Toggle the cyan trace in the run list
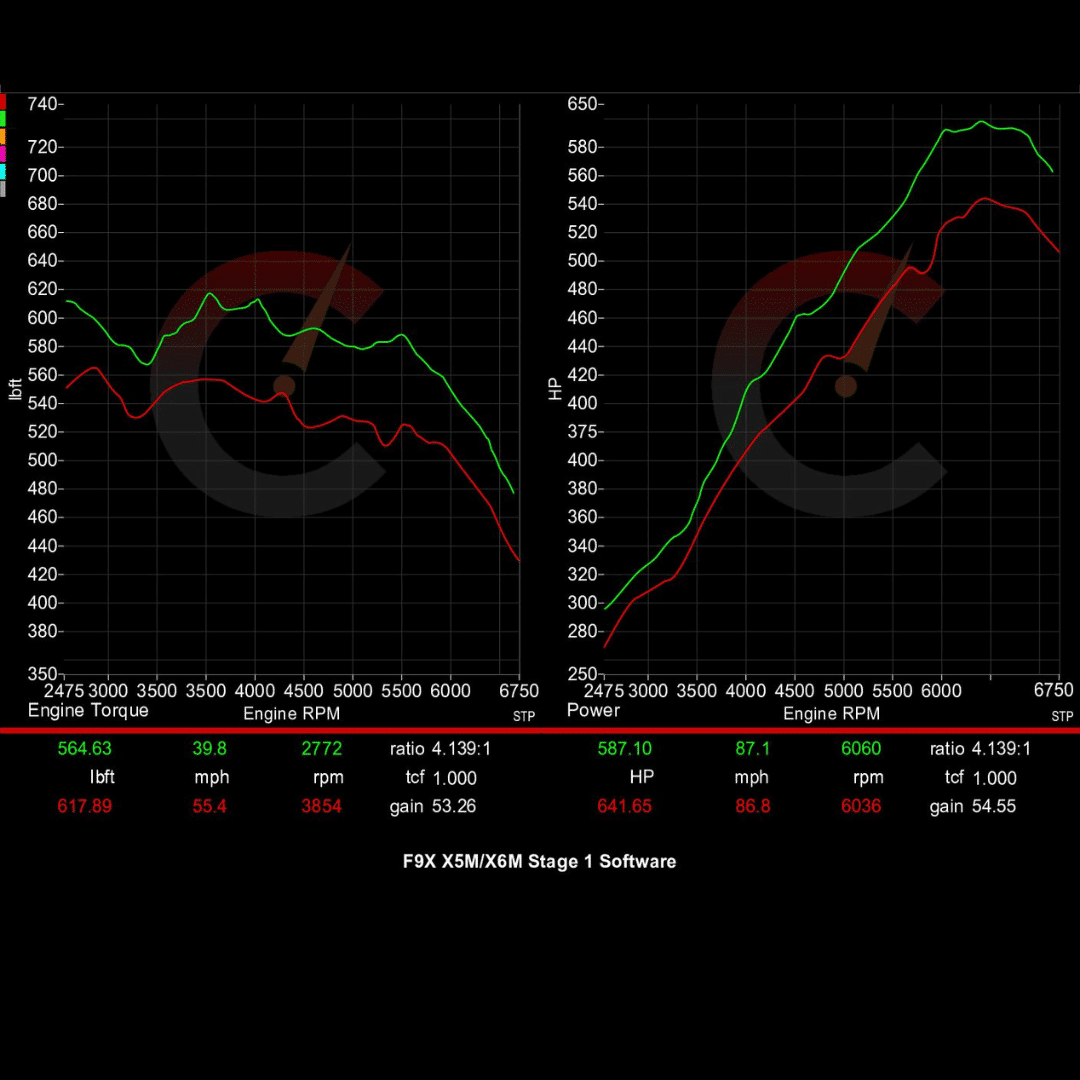Image resolution: width=1080 pixels, height=1080 pixels. 3,170
